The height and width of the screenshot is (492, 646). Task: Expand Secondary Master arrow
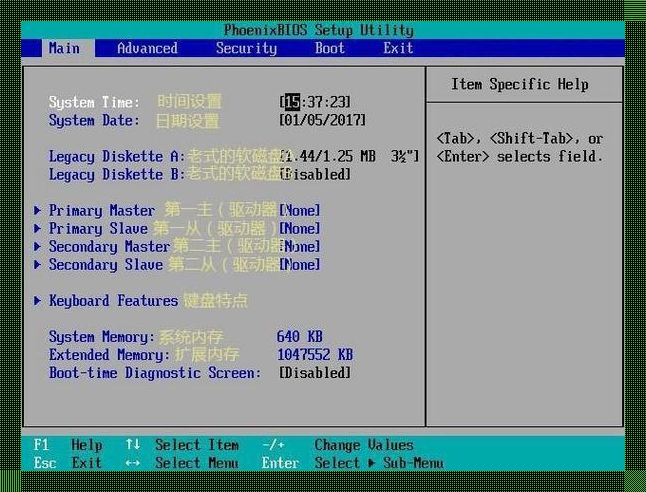[x=37, y=246]
